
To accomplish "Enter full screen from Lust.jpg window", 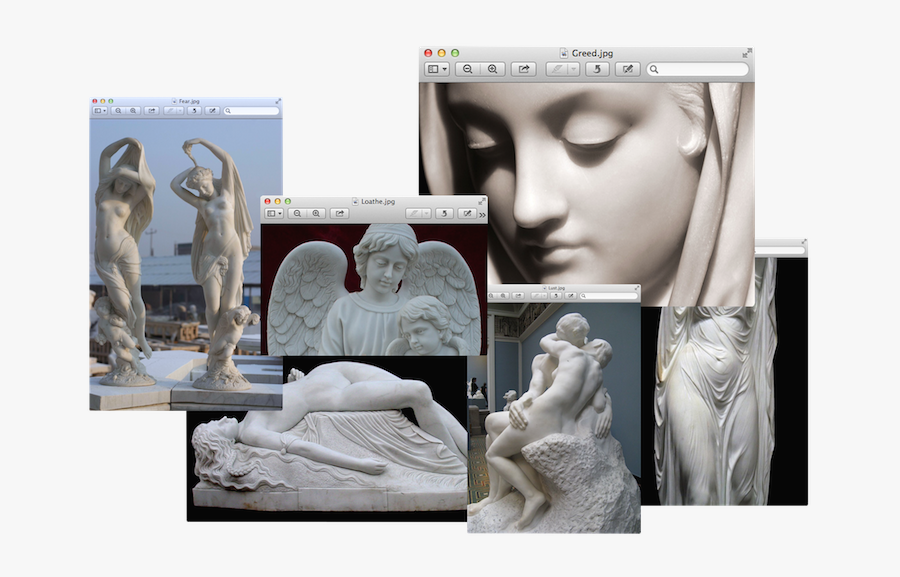I will coord(637,288).
